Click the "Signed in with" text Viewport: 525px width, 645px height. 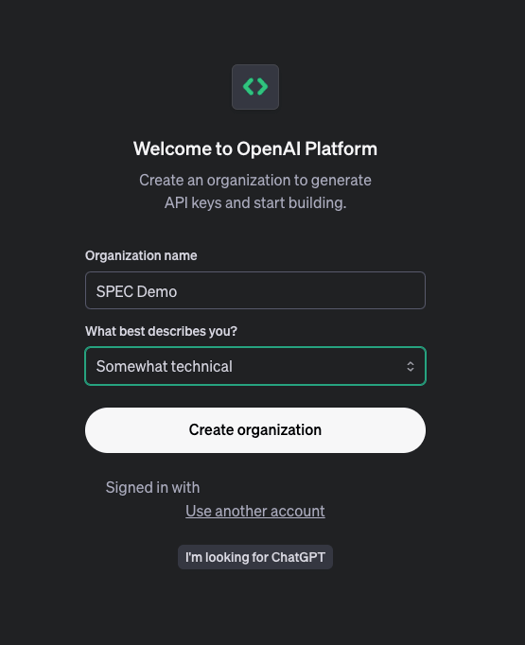click(153, 487)
